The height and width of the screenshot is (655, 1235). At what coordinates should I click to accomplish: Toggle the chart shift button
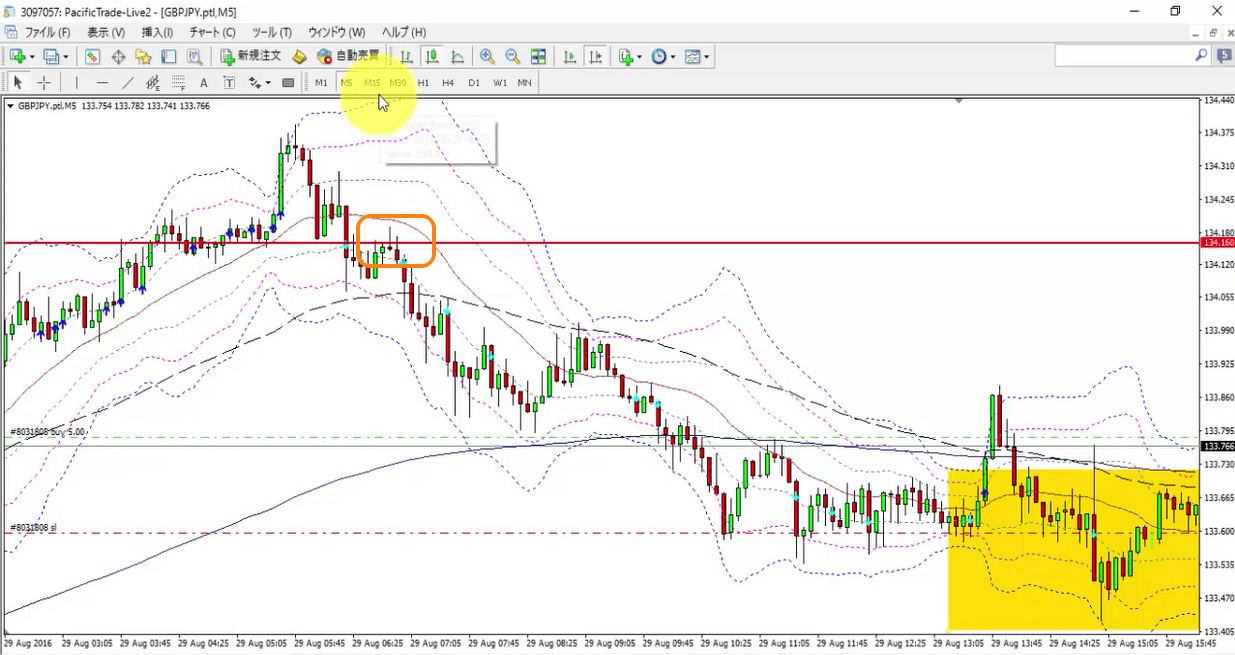pos(595,56)
